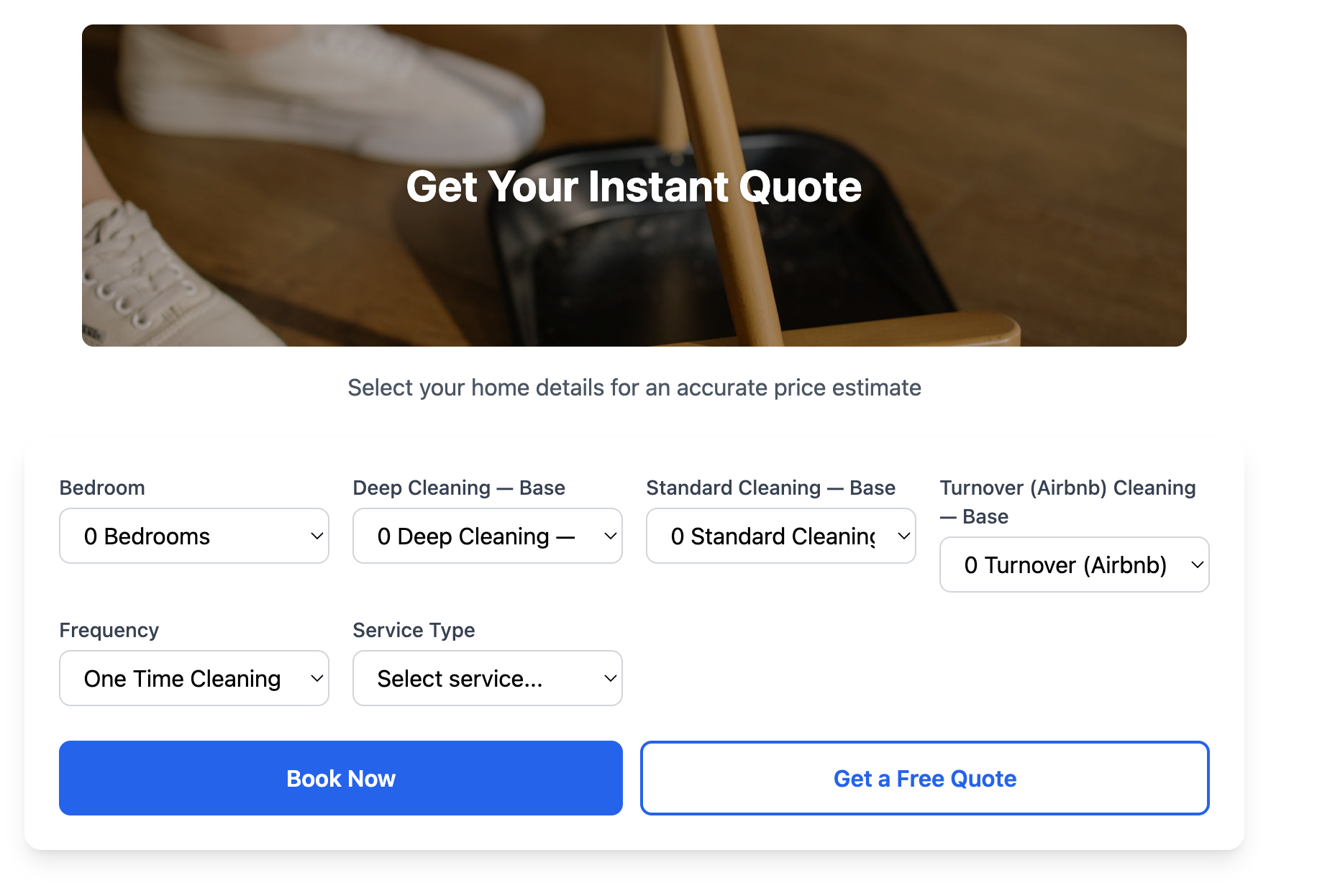Screen dimensions: 1335x896
Task: Click the price estimate subtitle text
Action: [x=634, y=388]
